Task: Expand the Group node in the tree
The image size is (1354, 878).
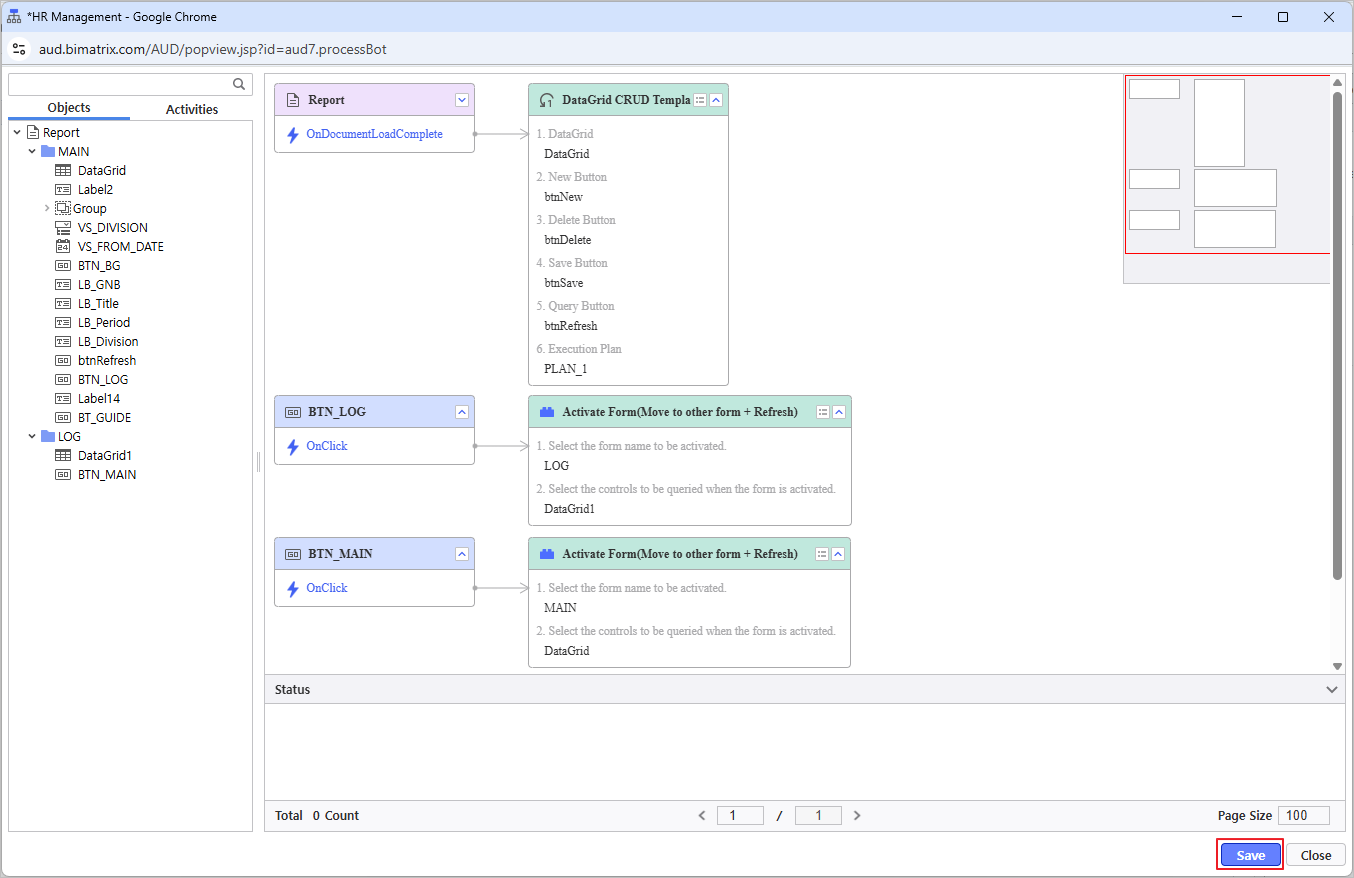Action: tap(47, 208)
